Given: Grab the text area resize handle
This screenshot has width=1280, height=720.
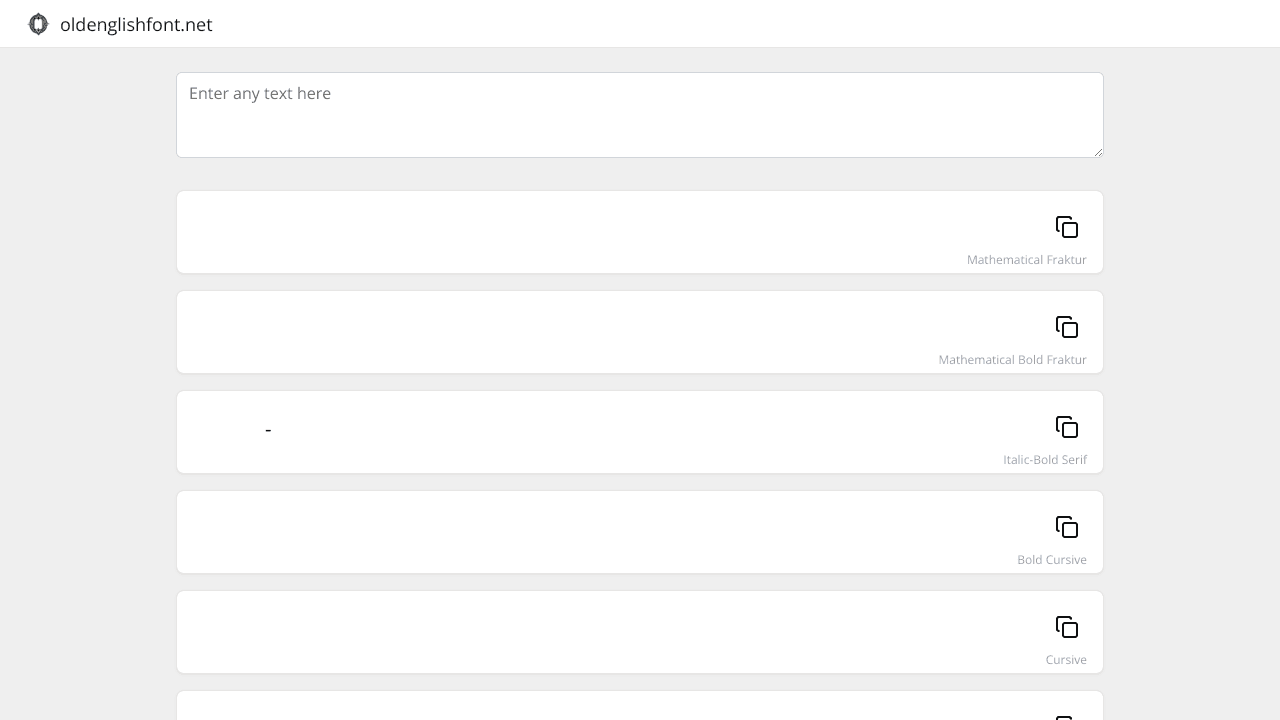Looking at the screenshot, I should coord(1098,152).
